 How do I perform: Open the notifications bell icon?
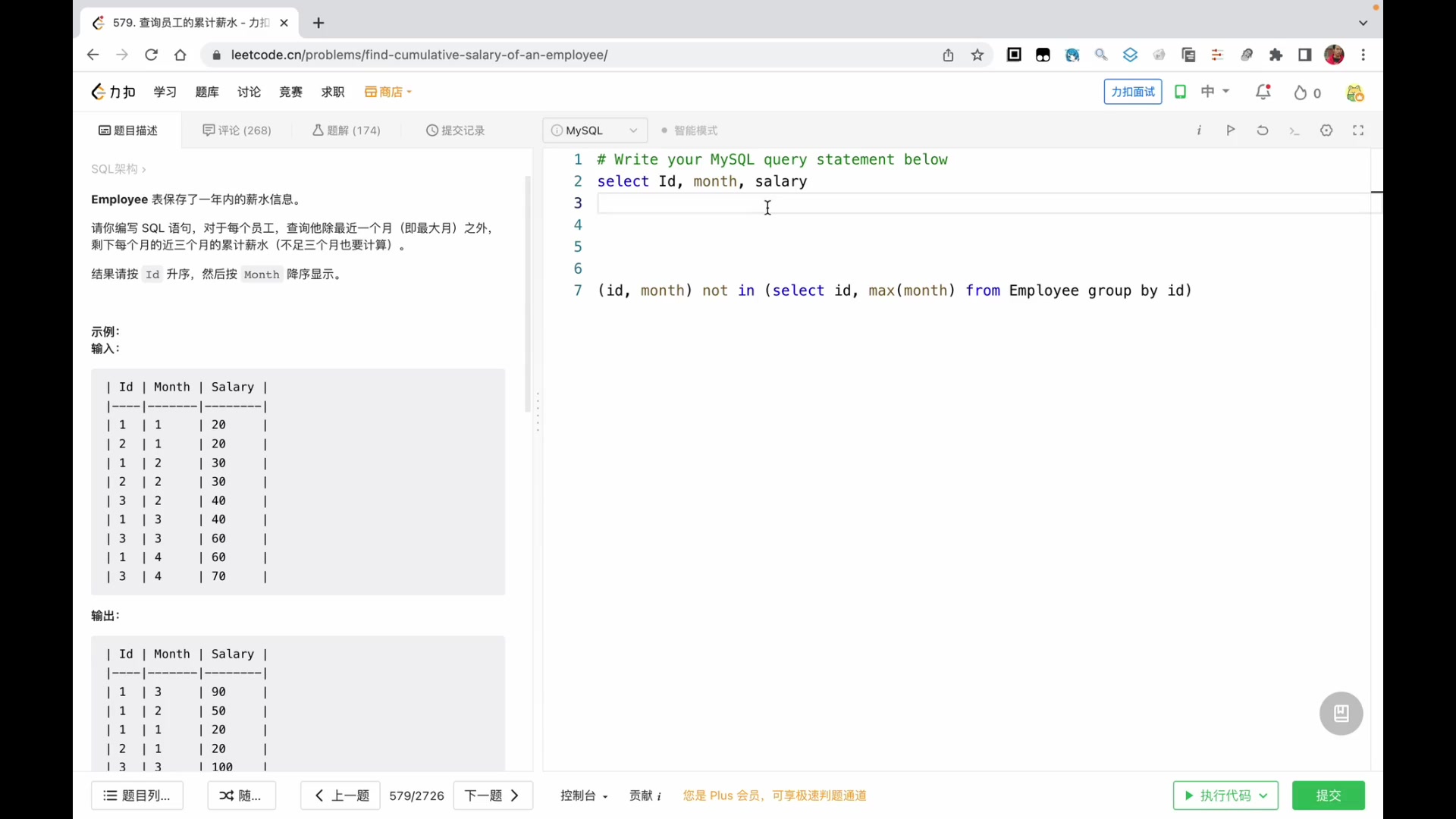point(1263,93)
